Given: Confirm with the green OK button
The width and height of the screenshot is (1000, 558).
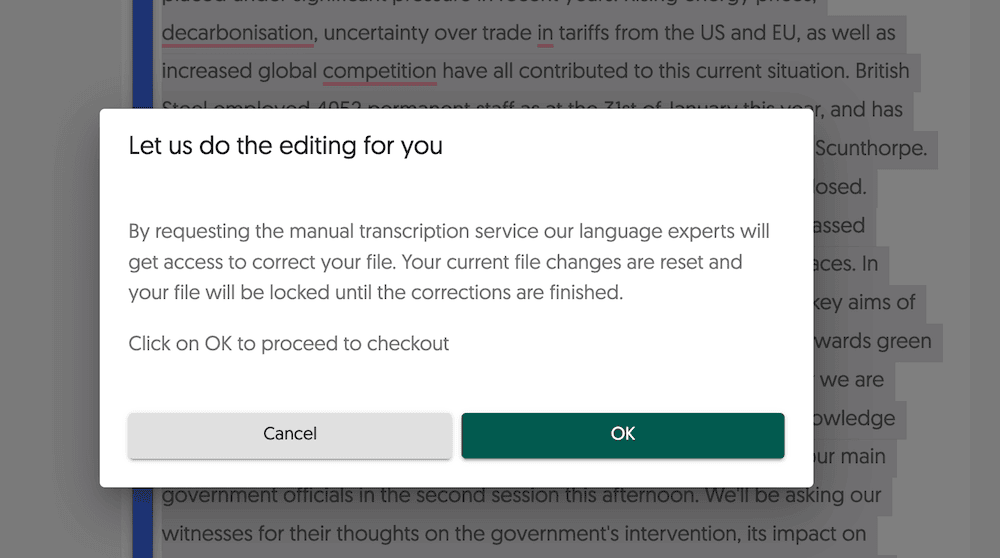Looking at the screenshot, I should pyautogui.click(x=622, y=435).
